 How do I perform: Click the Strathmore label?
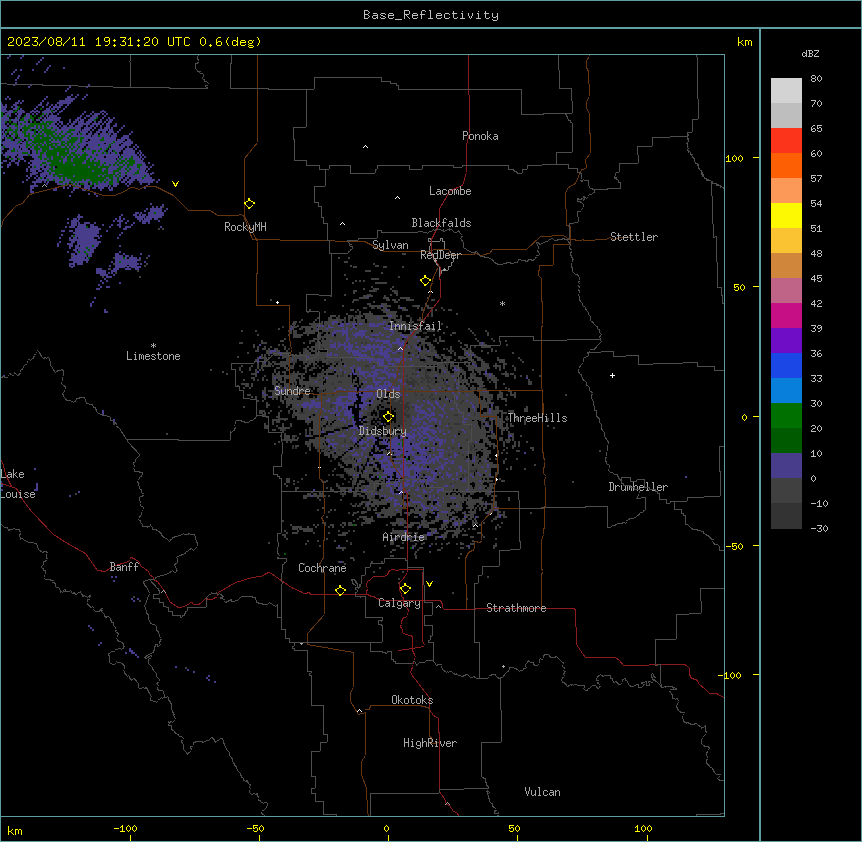(x=516, y=608)
